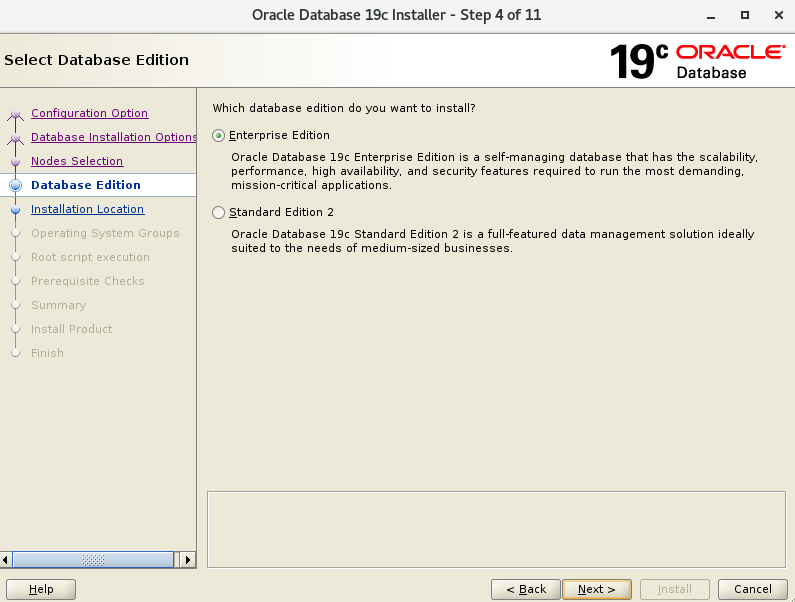The height and width of the screenshot is (602, 795).
Task: Click the Configuration Option step marker icon
Action: coord(16,114)
